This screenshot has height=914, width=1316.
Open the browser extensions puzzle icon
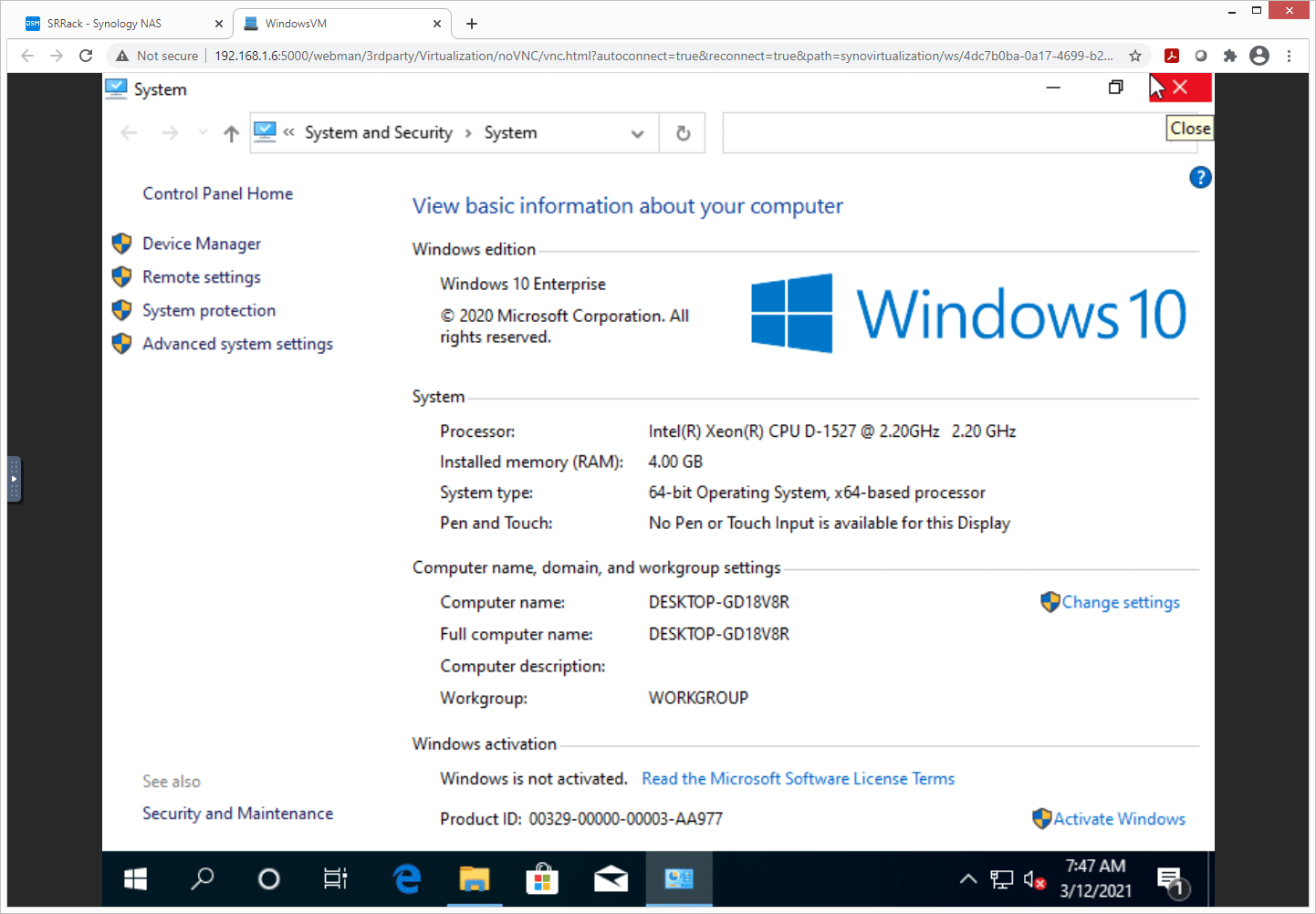pyautogui.click(x=1230, y=56)
